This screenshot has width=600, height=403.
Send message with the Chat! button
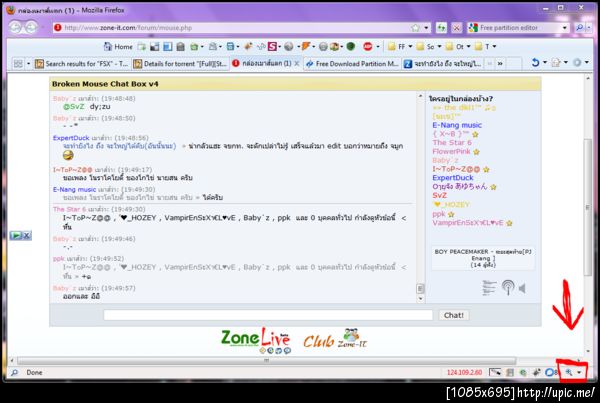(x=453, y=315)
